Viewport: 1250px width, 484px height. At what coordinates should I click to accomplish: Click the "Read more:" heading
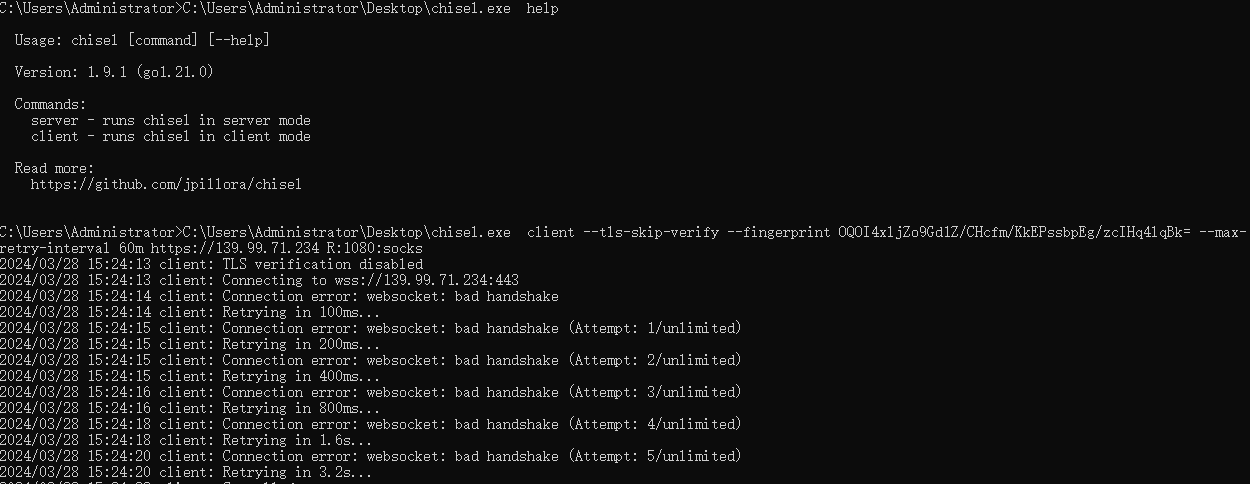pyautogui.click(x=54, y=168)
